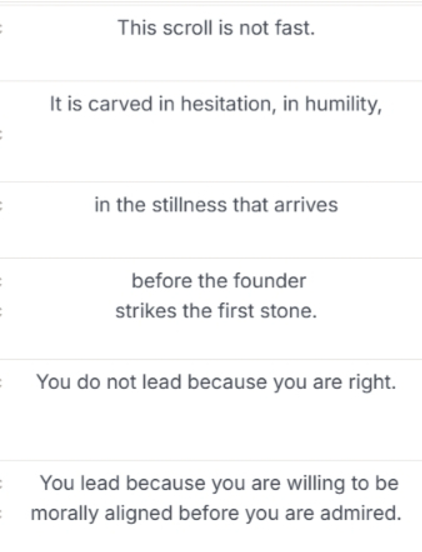Click the blank space under "in the stillness that arrives"
Viewport: 422px width, 552px height.
[x=216, y=235]
